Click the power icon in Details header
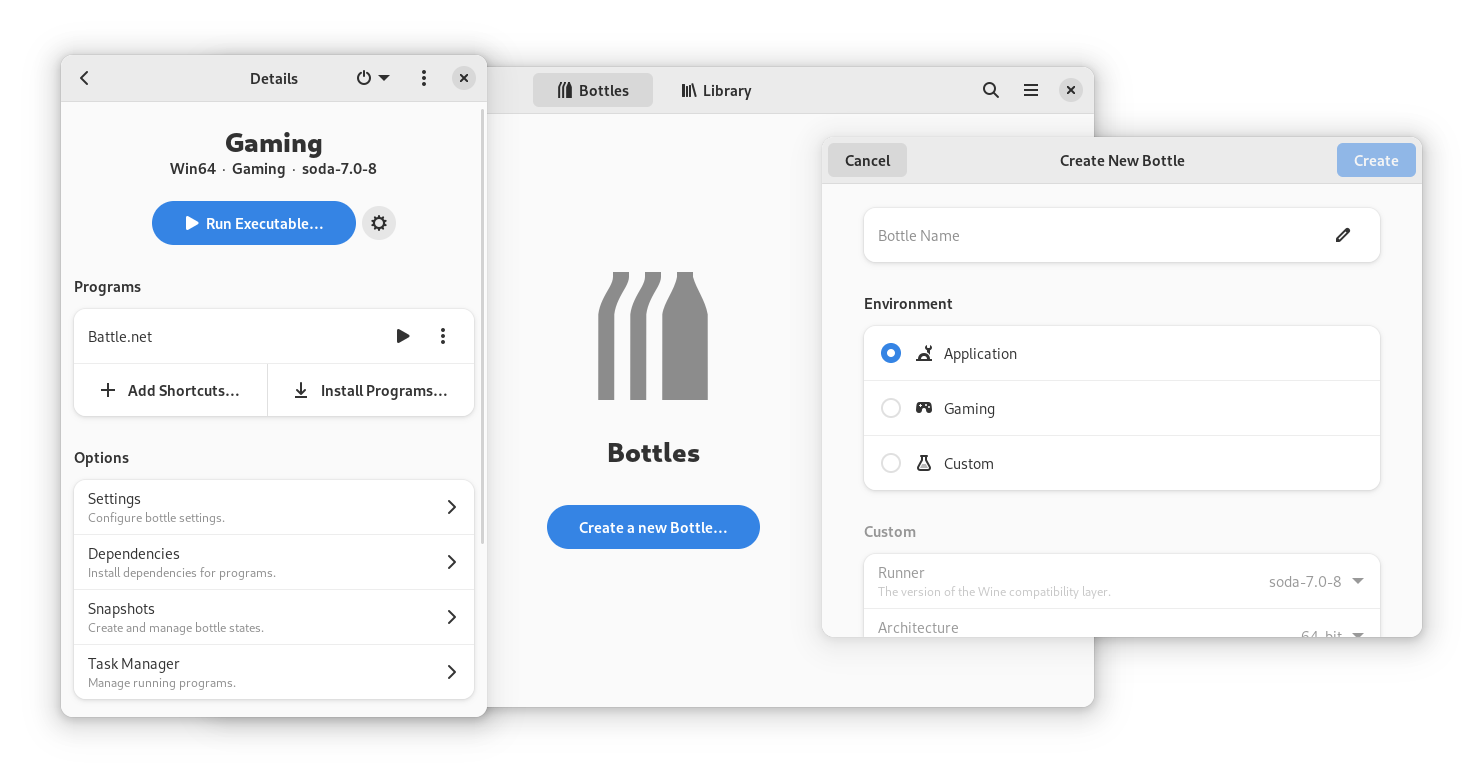Image resolution: width=1483 pixels, height=784 pixels. click(x=361, y=77)
